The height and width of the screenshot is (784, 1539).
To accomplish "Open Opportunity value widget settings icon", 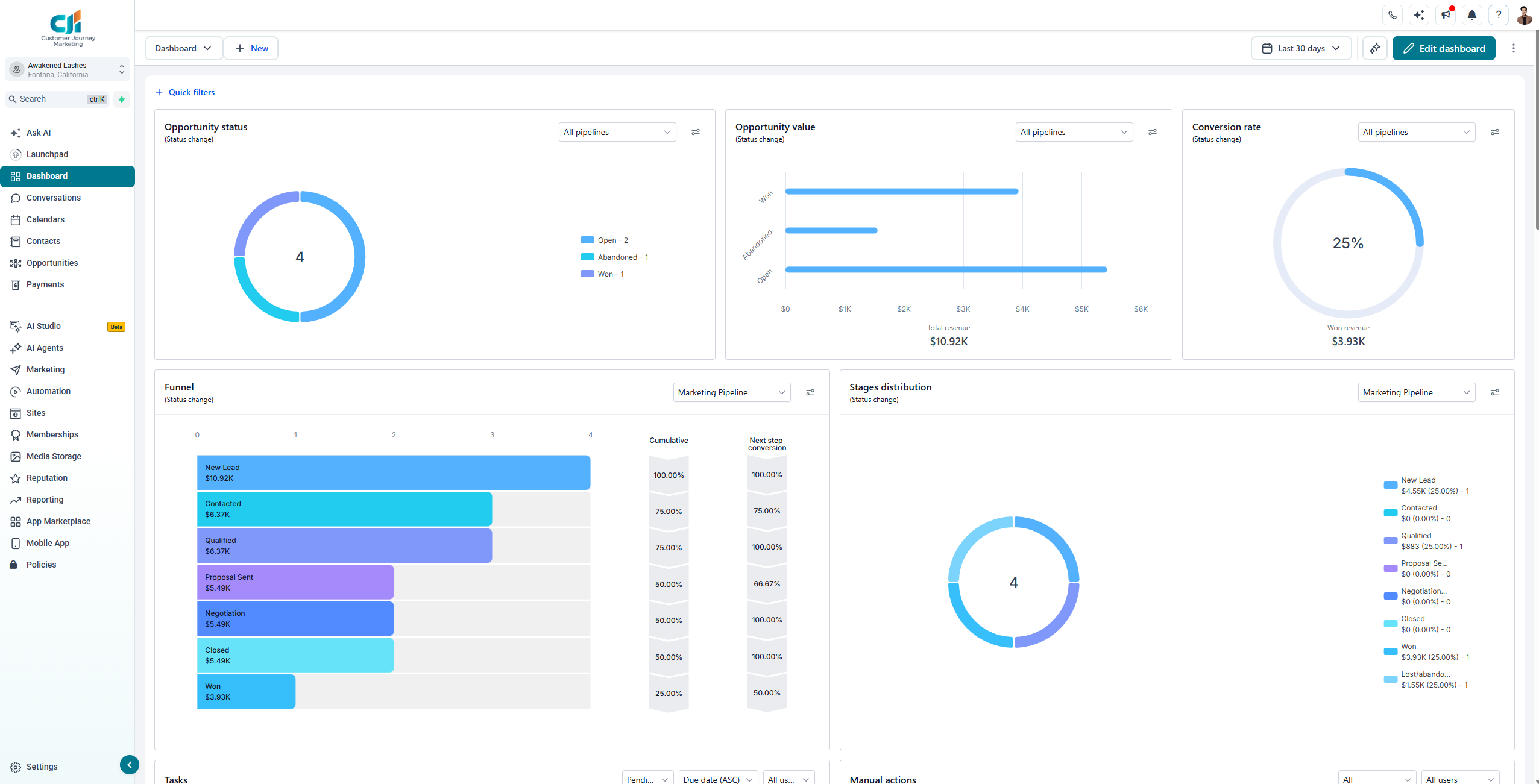I will [x=1153, y=132].
